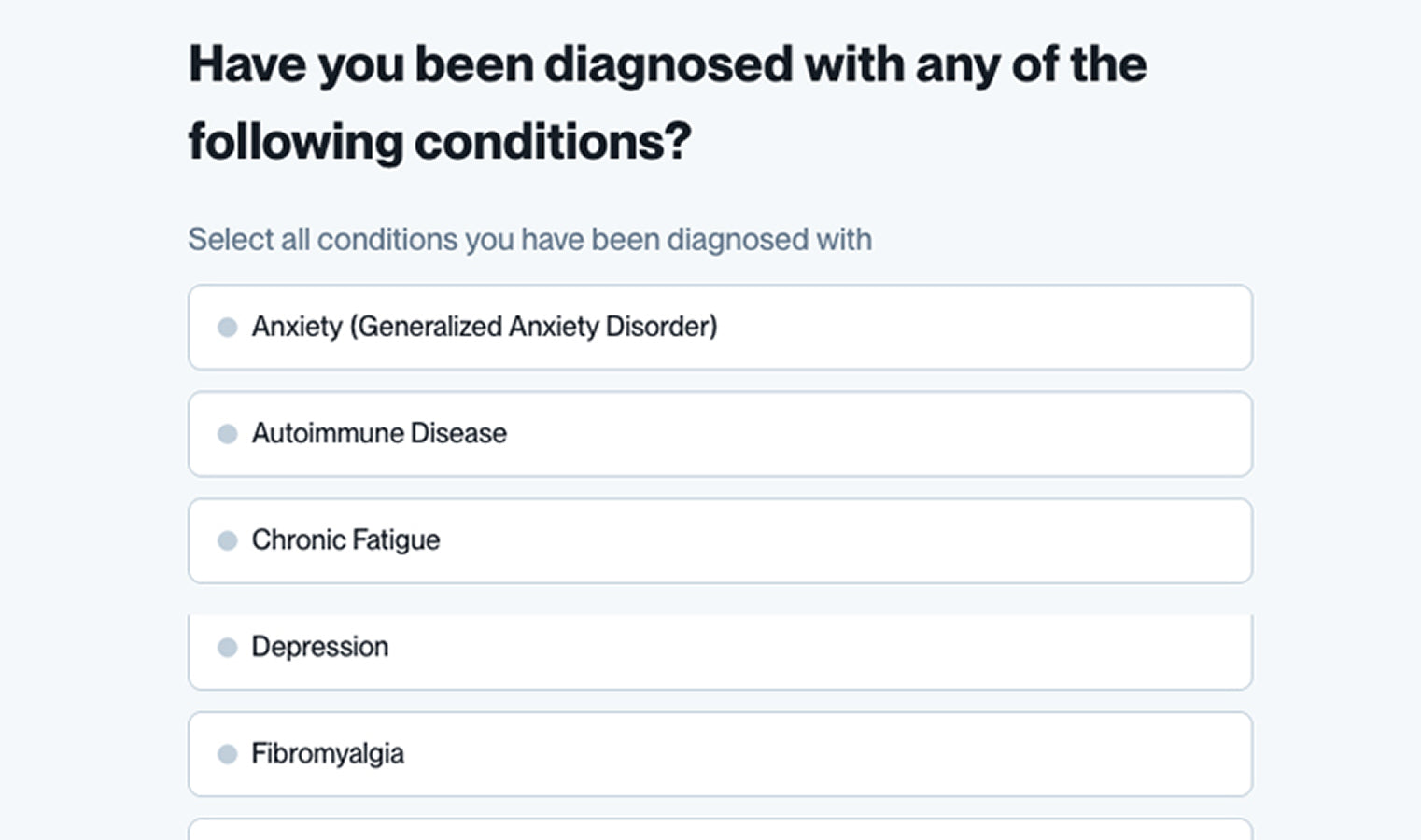Click the "Chronic Fatigue" label text

coord(345,540)
